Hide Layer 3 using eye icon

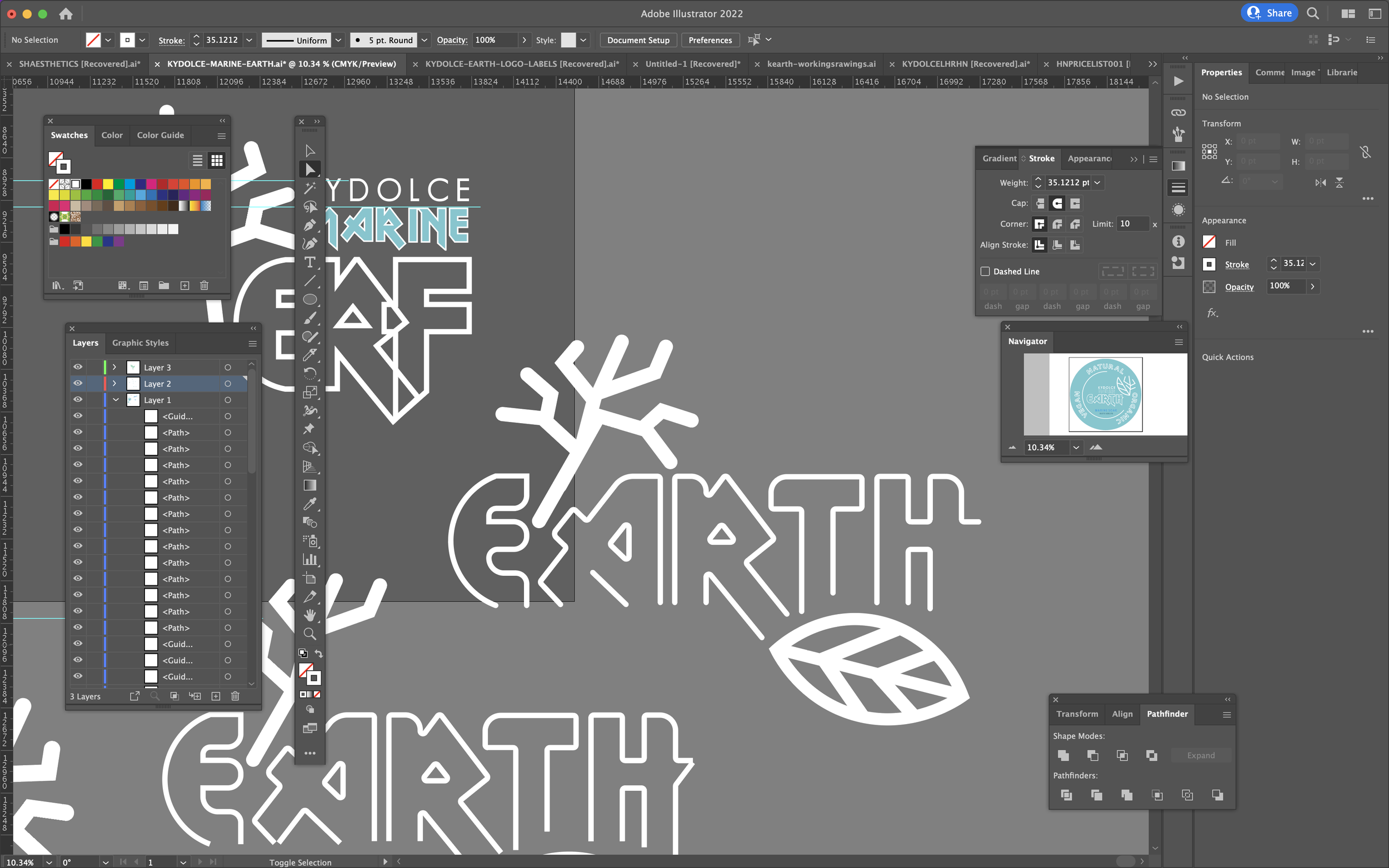[x=78, y=367]
